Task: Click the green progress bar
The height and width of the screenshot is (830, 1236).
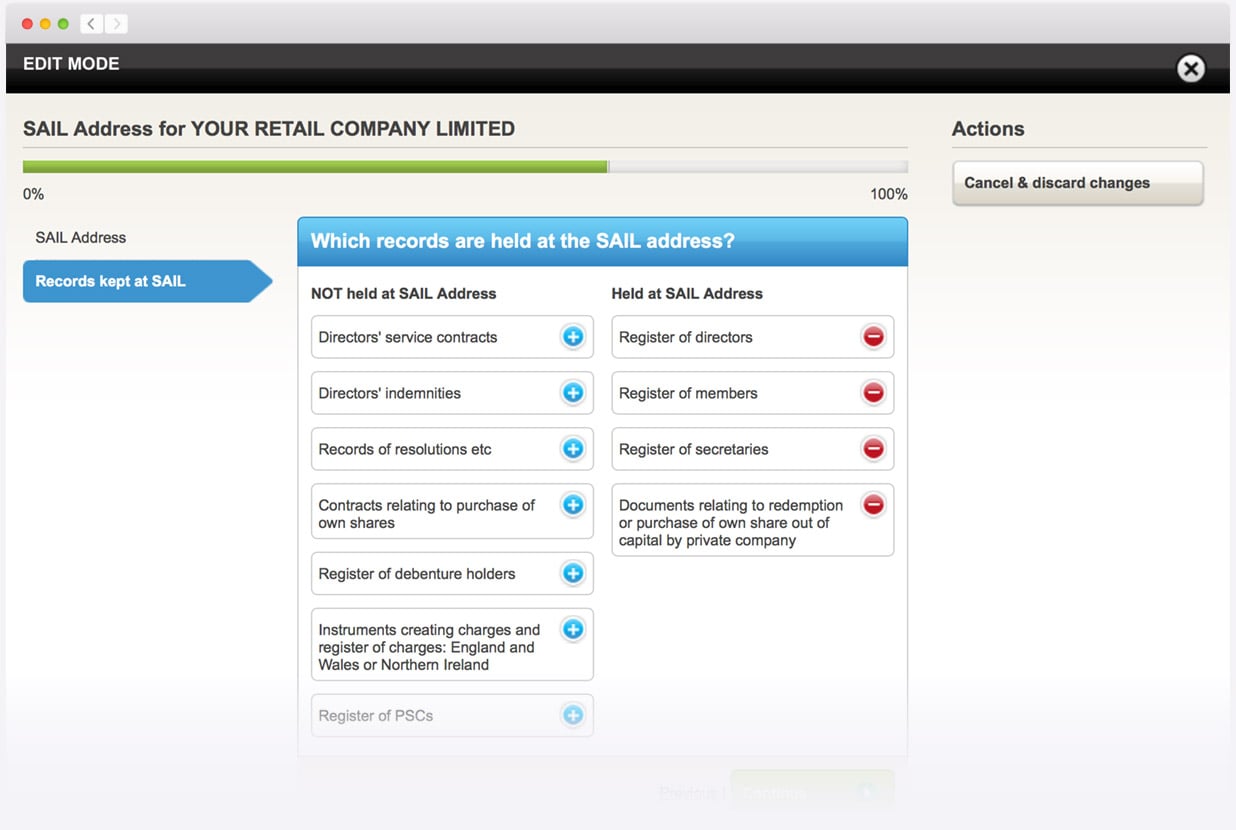Action: (315, 167)
